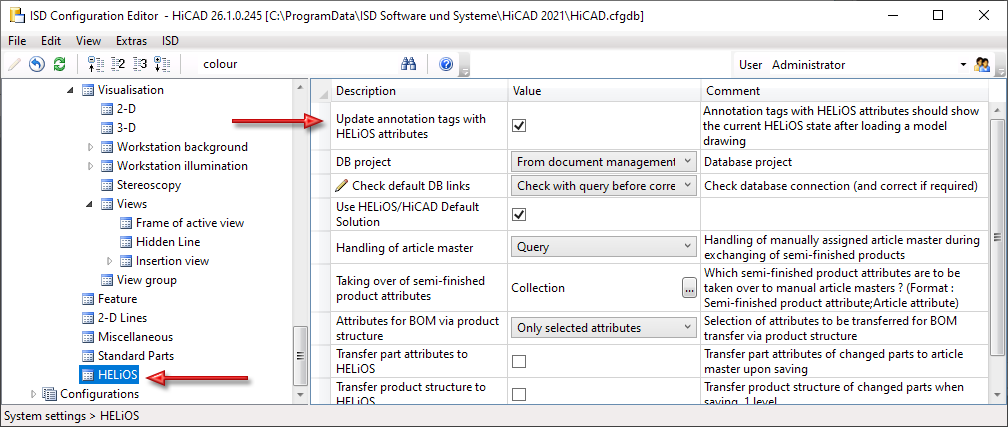The image size is (1008, 427).
Task: Click the undo (blue arrow) toolbar icon
Action: [36, 64]
